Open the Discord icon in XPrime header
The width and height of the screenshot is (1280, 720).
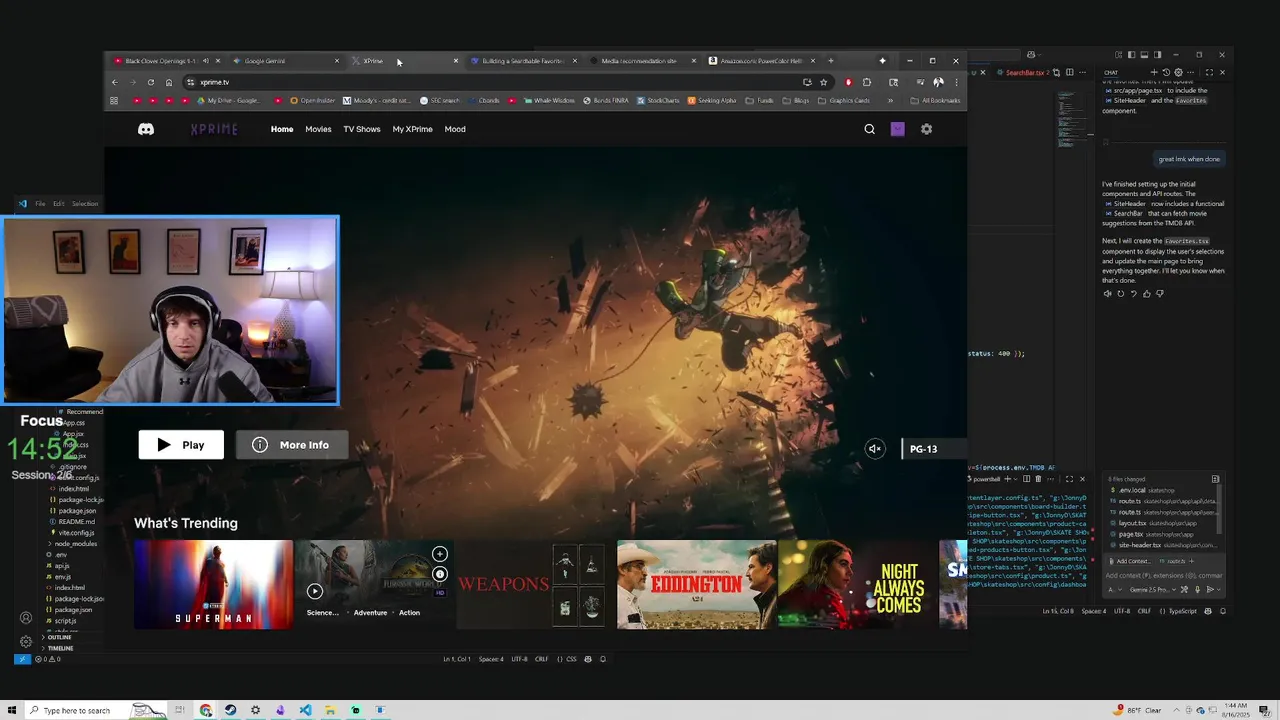point(146,129)
